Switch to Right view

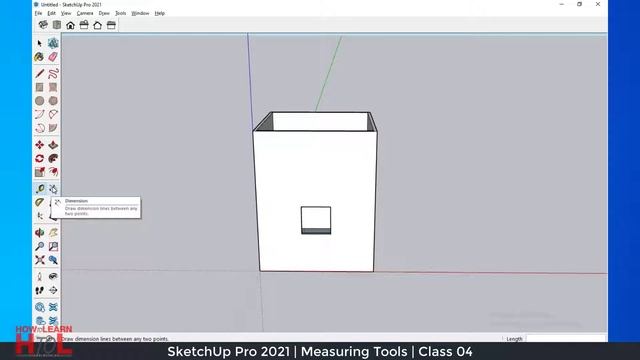[x=84, y=25]
